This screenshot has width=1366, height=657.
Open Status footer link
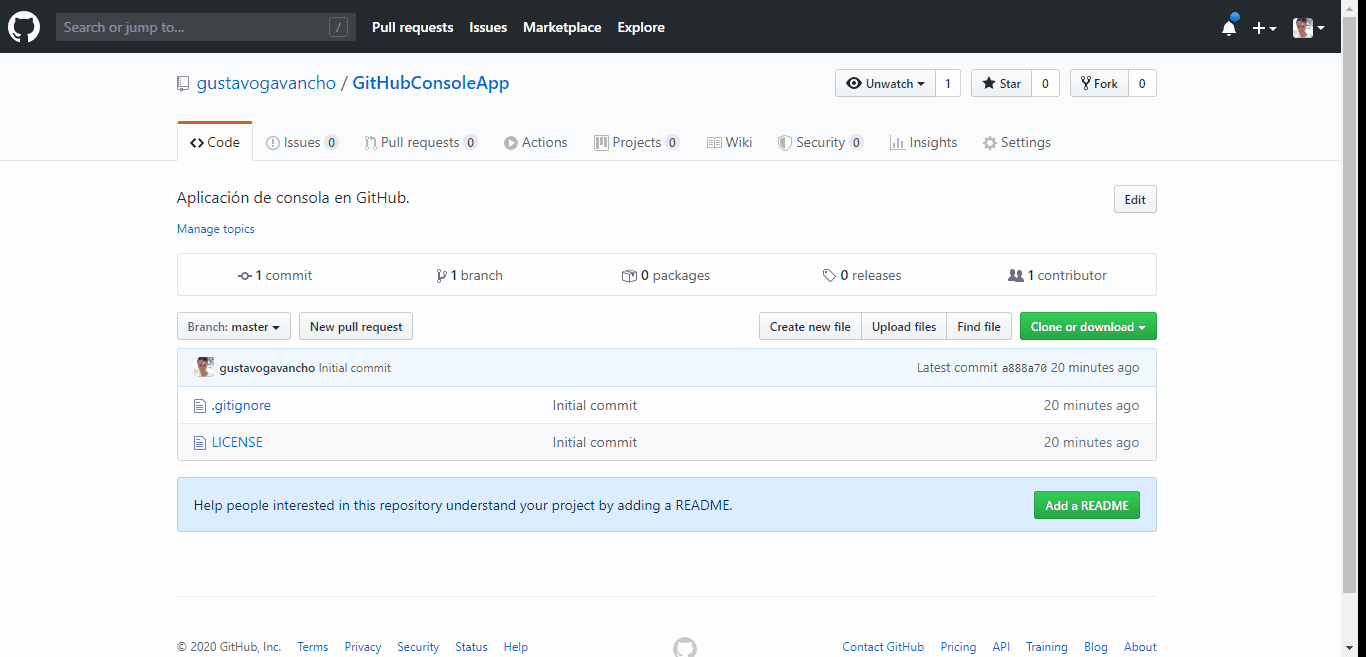tap(471, 647)
